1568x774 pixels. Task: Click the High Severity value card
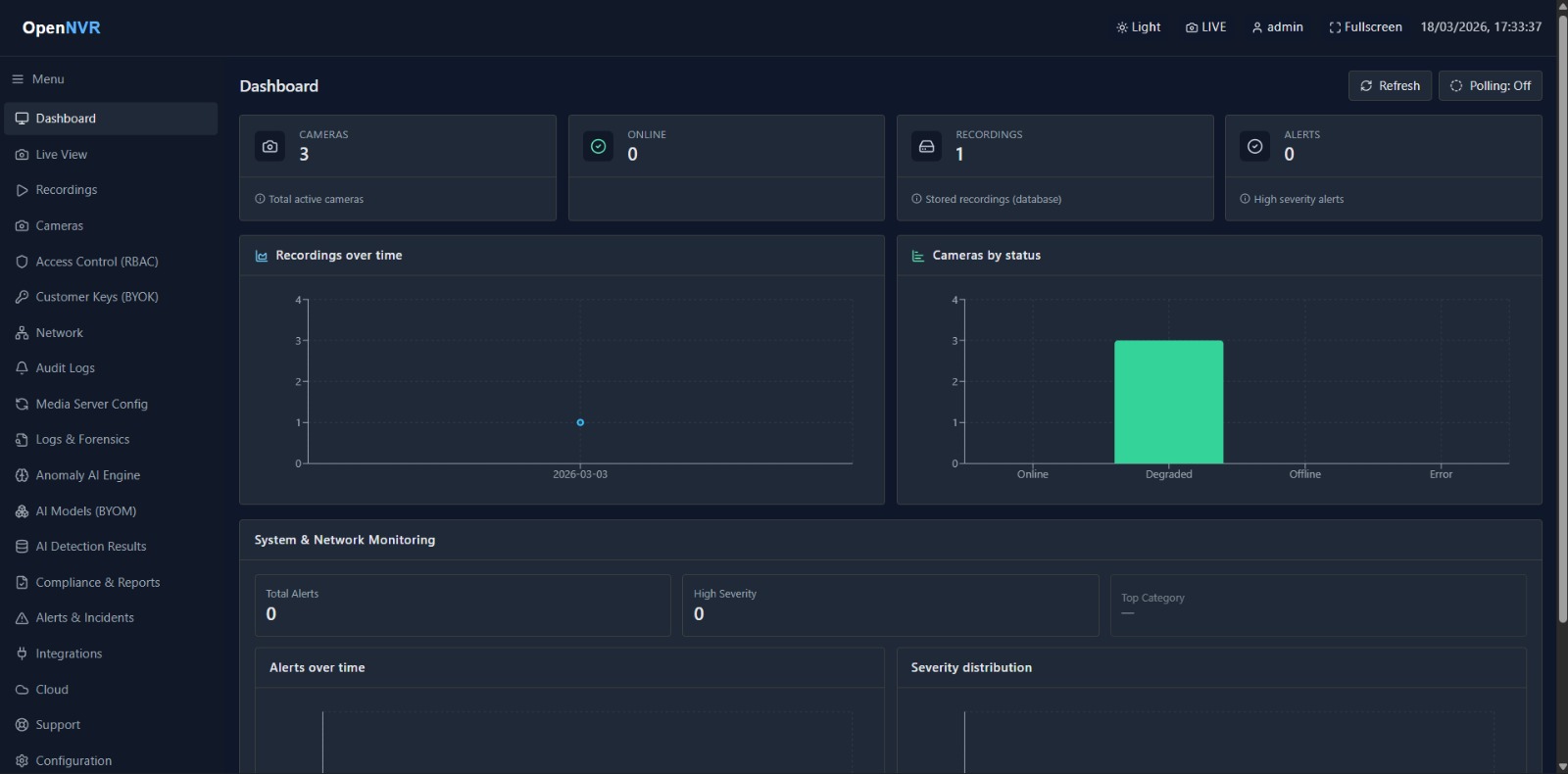point(890,605)
